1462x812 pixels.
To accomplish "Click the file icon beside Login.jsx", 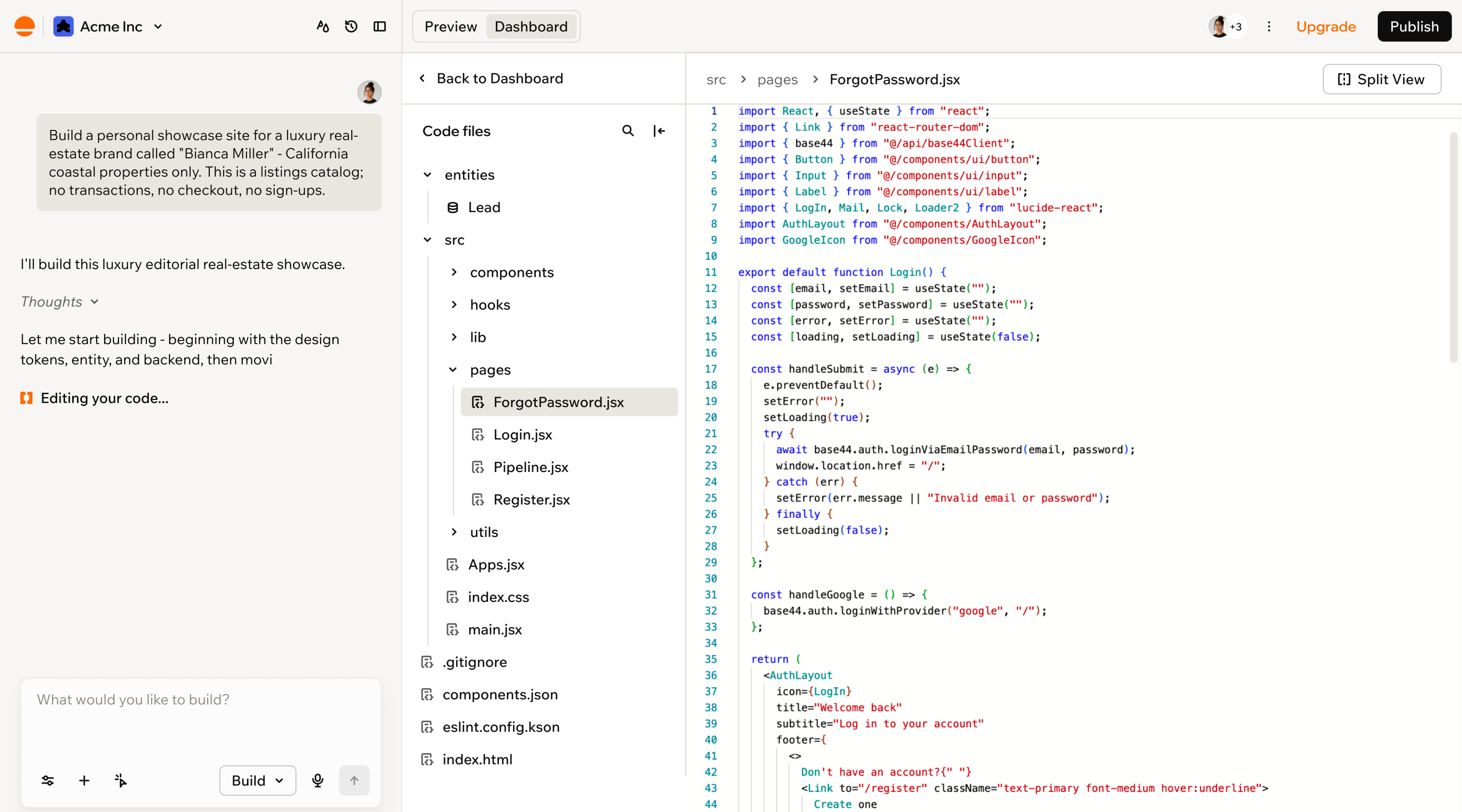I will [478, 435].
